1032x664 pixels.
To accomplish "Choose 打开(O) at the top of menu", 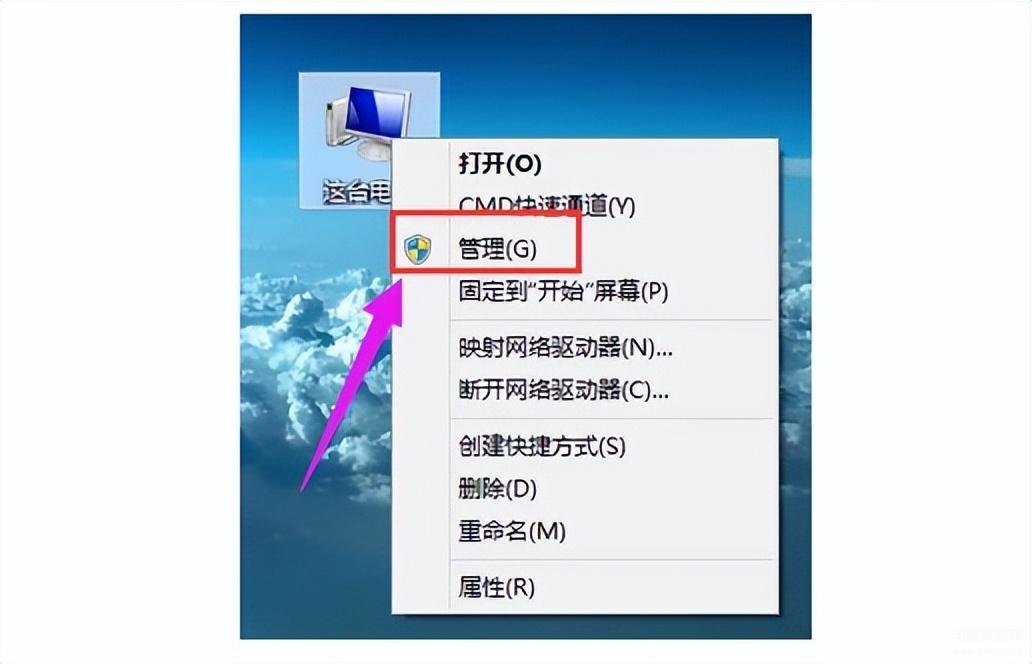I will 500,163.
